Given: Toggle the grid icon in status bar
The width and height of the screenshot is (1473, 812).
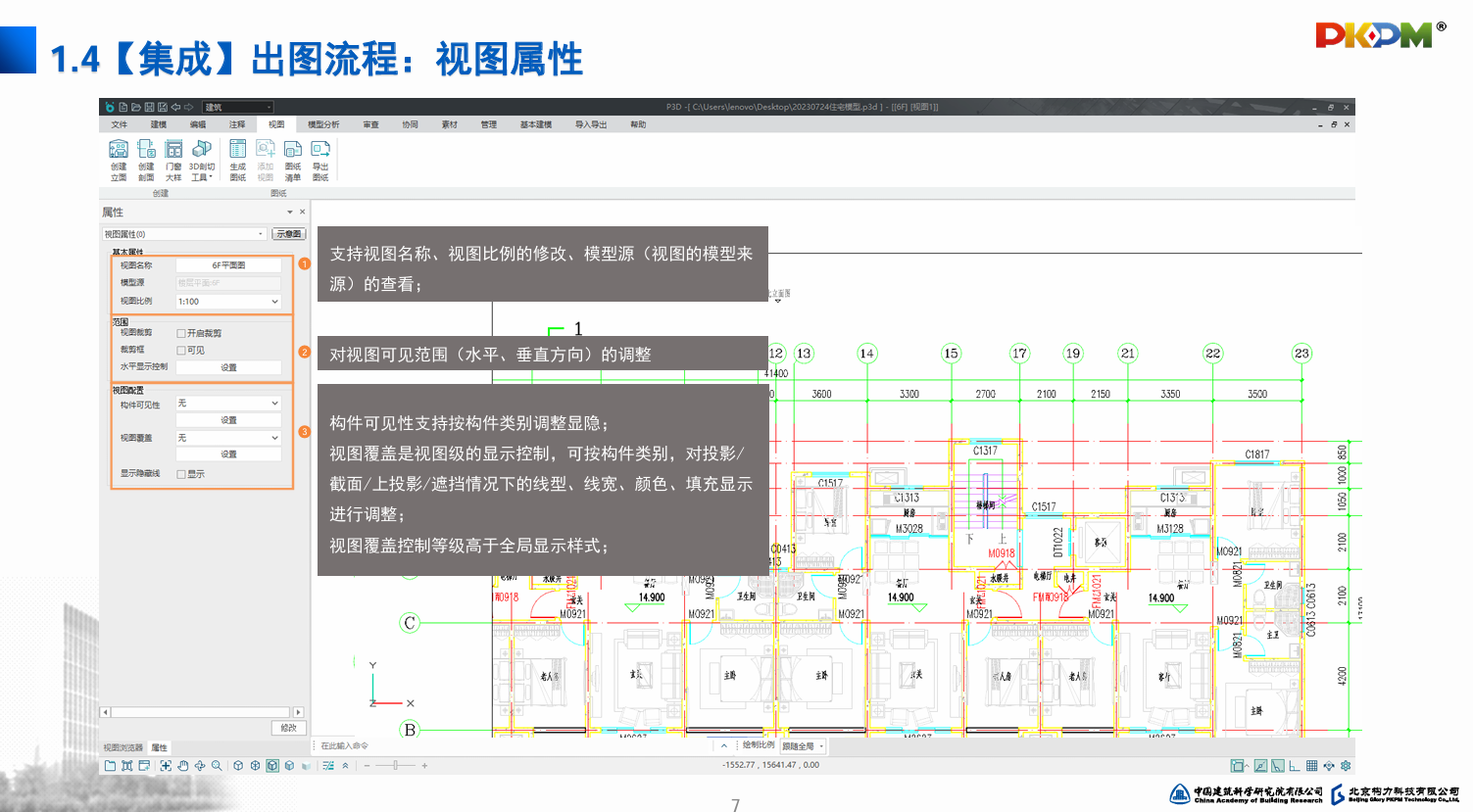Looking at the screenshot, I should [x=1311, y=766].
